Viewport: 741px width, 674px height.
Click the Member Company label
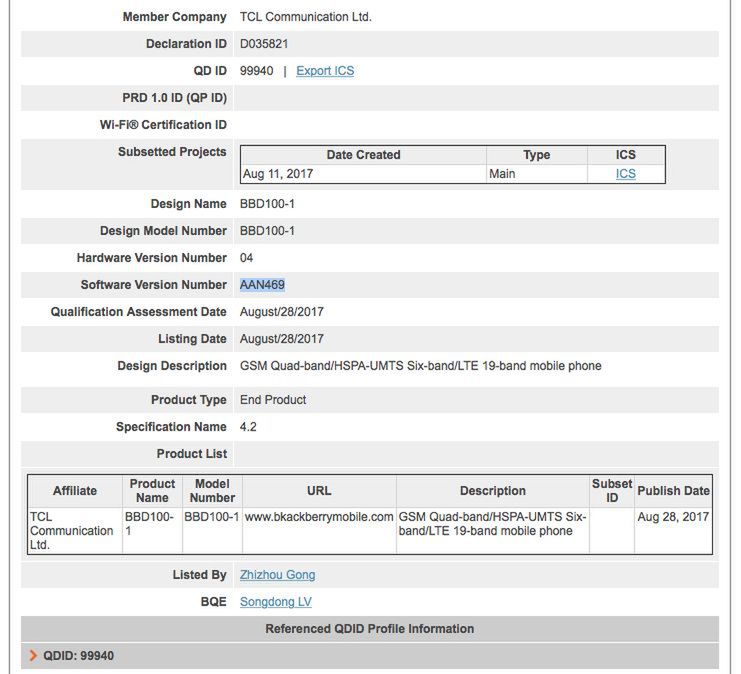[x=174, y=17]
